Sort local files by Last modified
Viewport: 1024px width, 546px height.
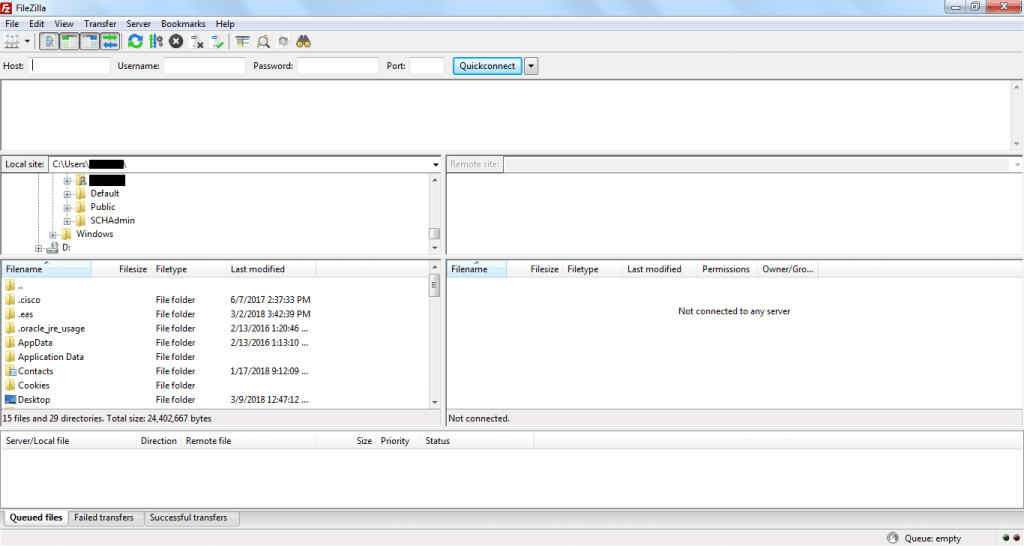(271, 269)
